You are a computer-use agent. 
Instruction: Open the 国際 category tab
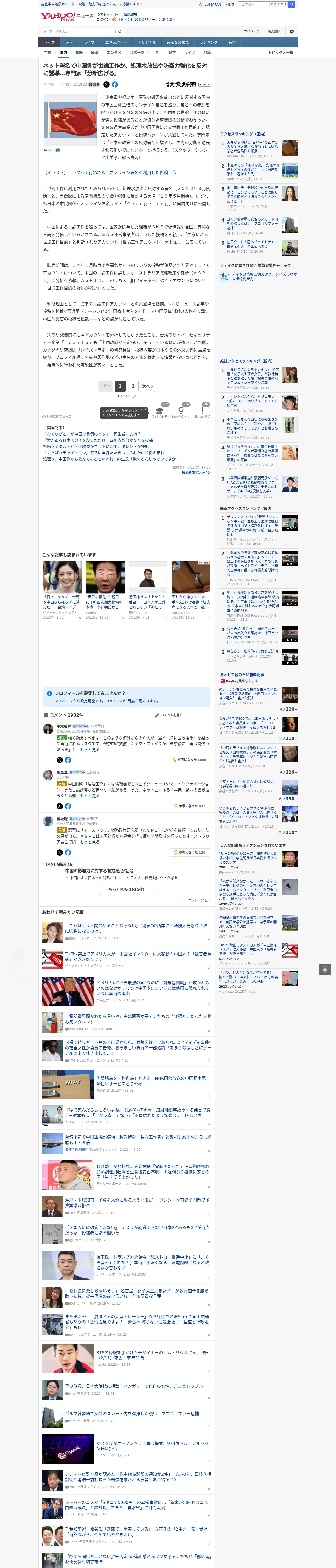(79, 52)
